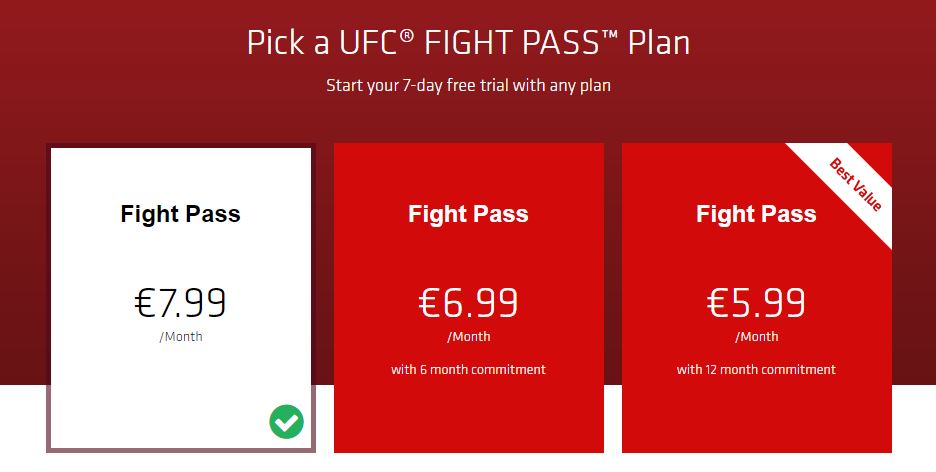Click Fight Pass title on Best Value card
The height and width of the screenshot is (472, 936).
(756, 214)
